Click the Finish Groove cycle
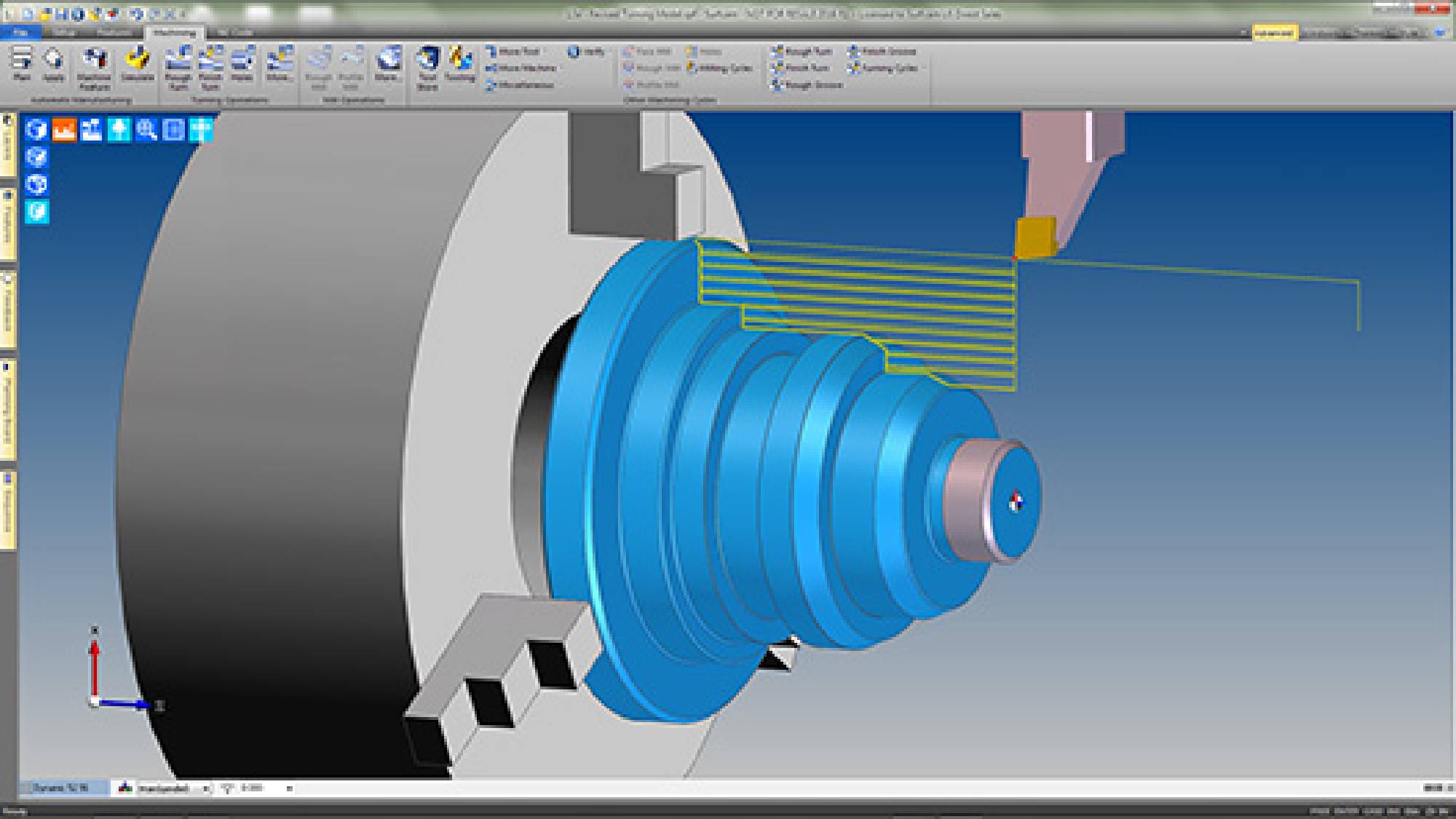 pos(882,52)
